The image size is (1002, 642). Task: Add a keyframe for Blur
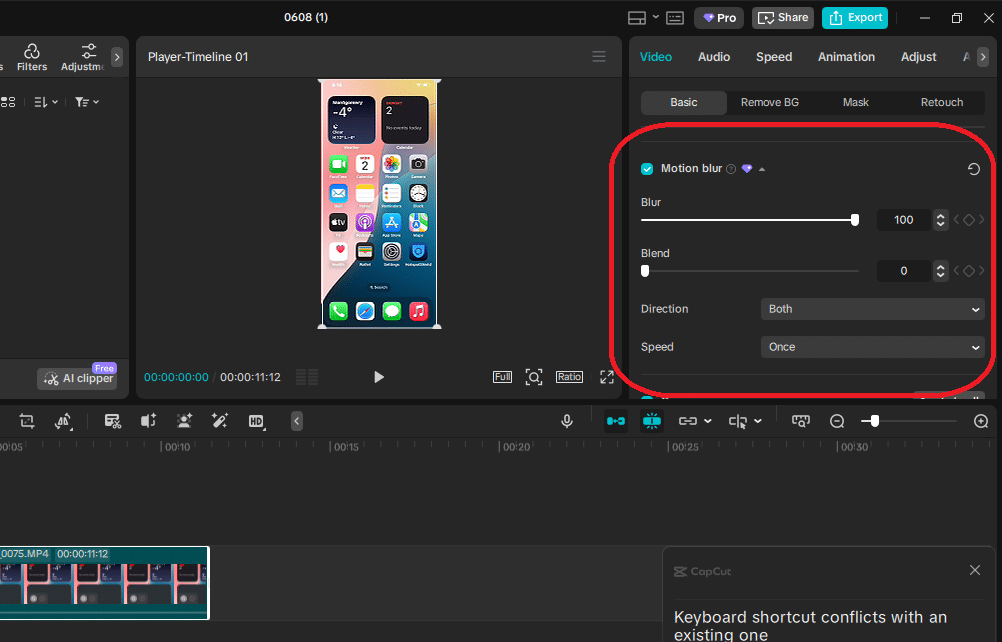point(969,220)
